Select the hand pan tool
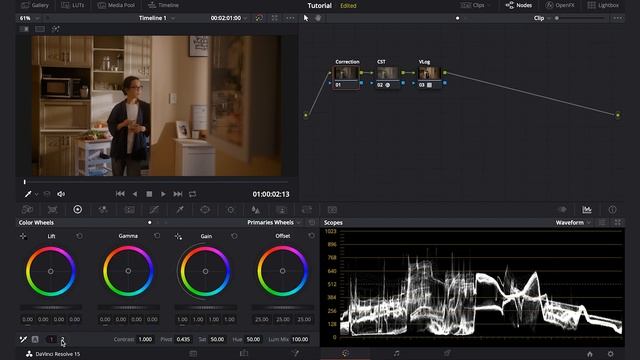The height and width of the screenshot is (360, 640). (x=318, y=18)
